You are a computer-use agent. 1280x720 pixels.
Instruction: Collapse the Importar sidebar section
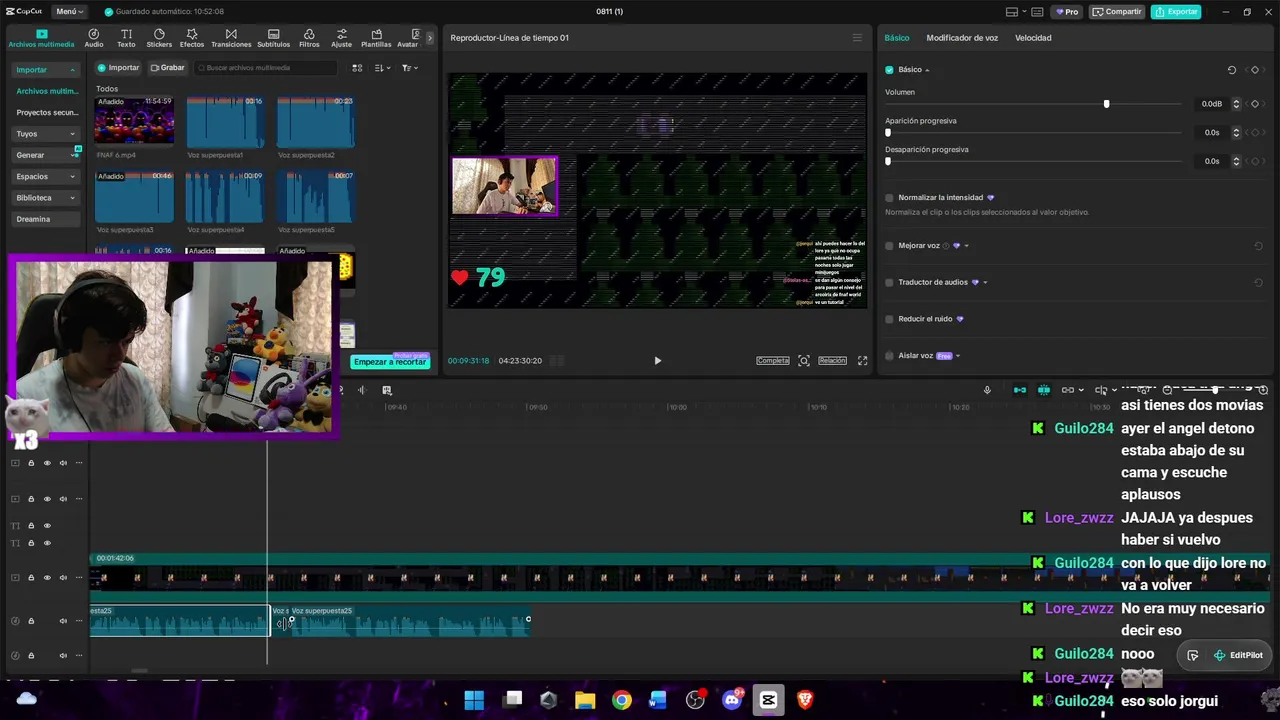click(72, 70)
